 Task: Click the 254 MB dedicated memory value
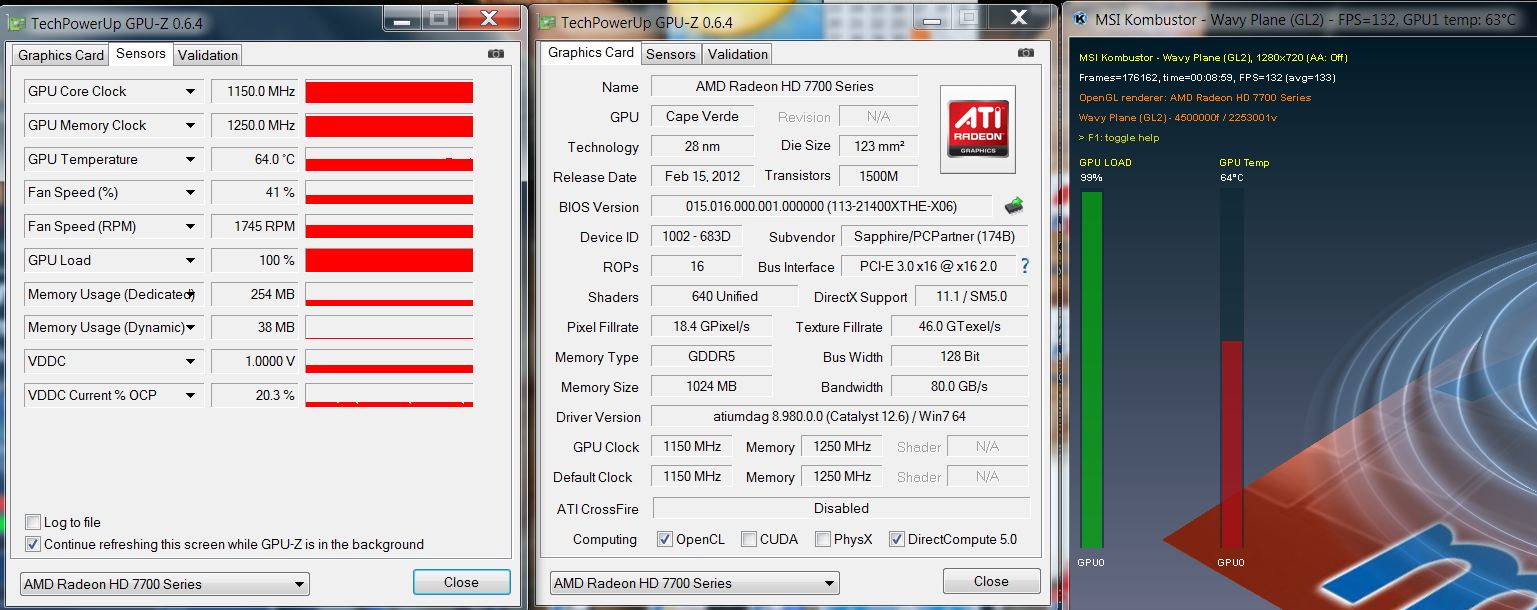(x=254, y=295)
